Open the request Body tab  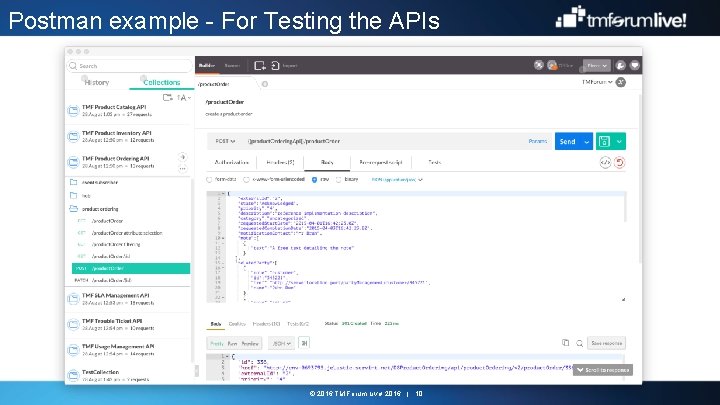point(327,163)
